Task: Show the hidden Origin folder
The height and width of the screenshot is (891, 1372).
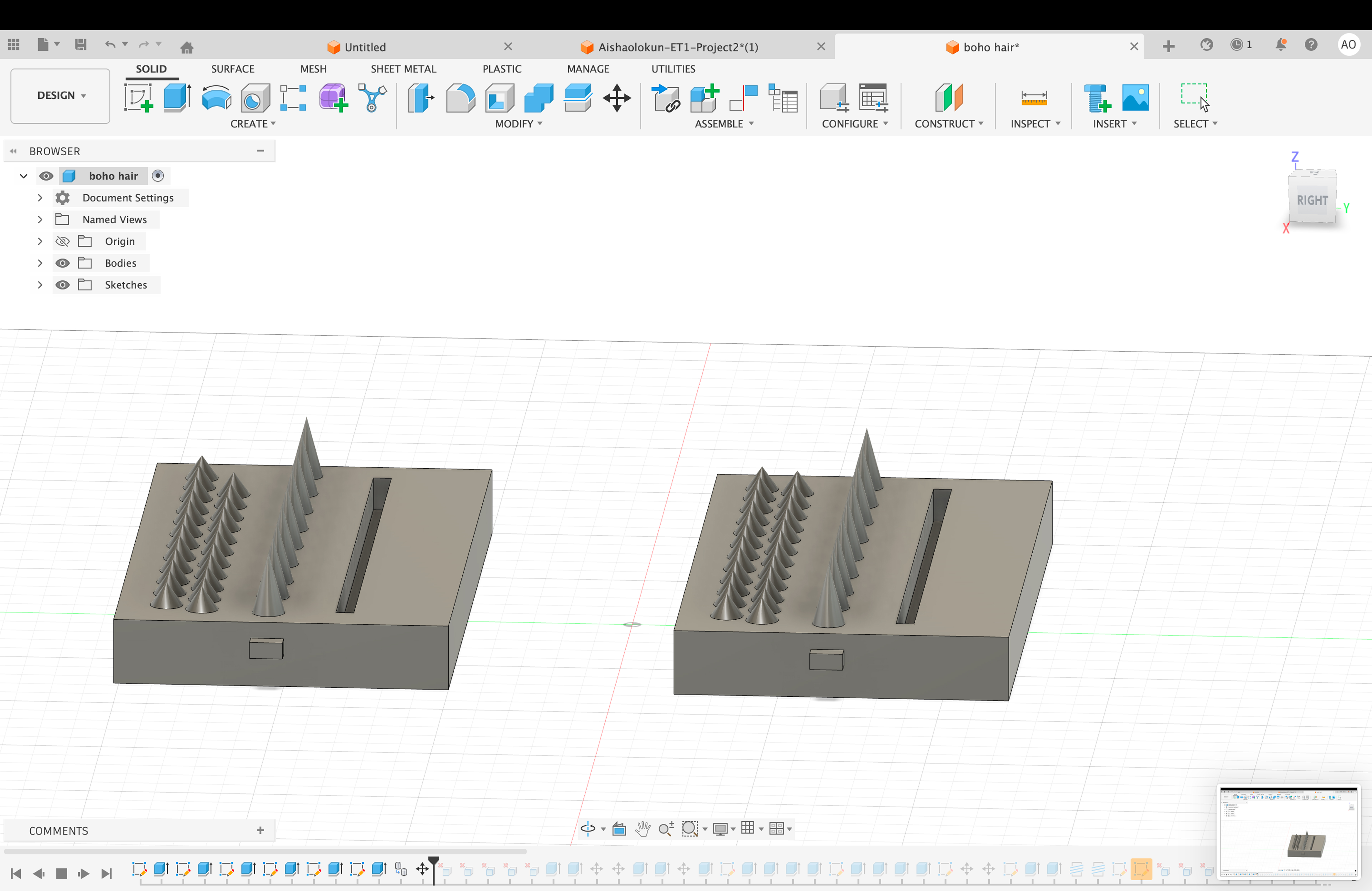Action: 62,241
